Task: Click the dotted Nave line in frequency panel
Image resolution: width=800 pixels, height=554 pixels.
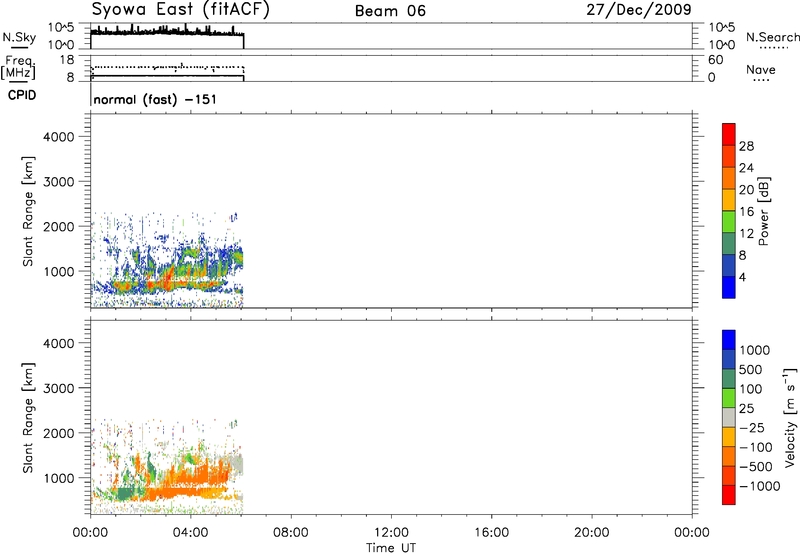Action: coord(167,67)
